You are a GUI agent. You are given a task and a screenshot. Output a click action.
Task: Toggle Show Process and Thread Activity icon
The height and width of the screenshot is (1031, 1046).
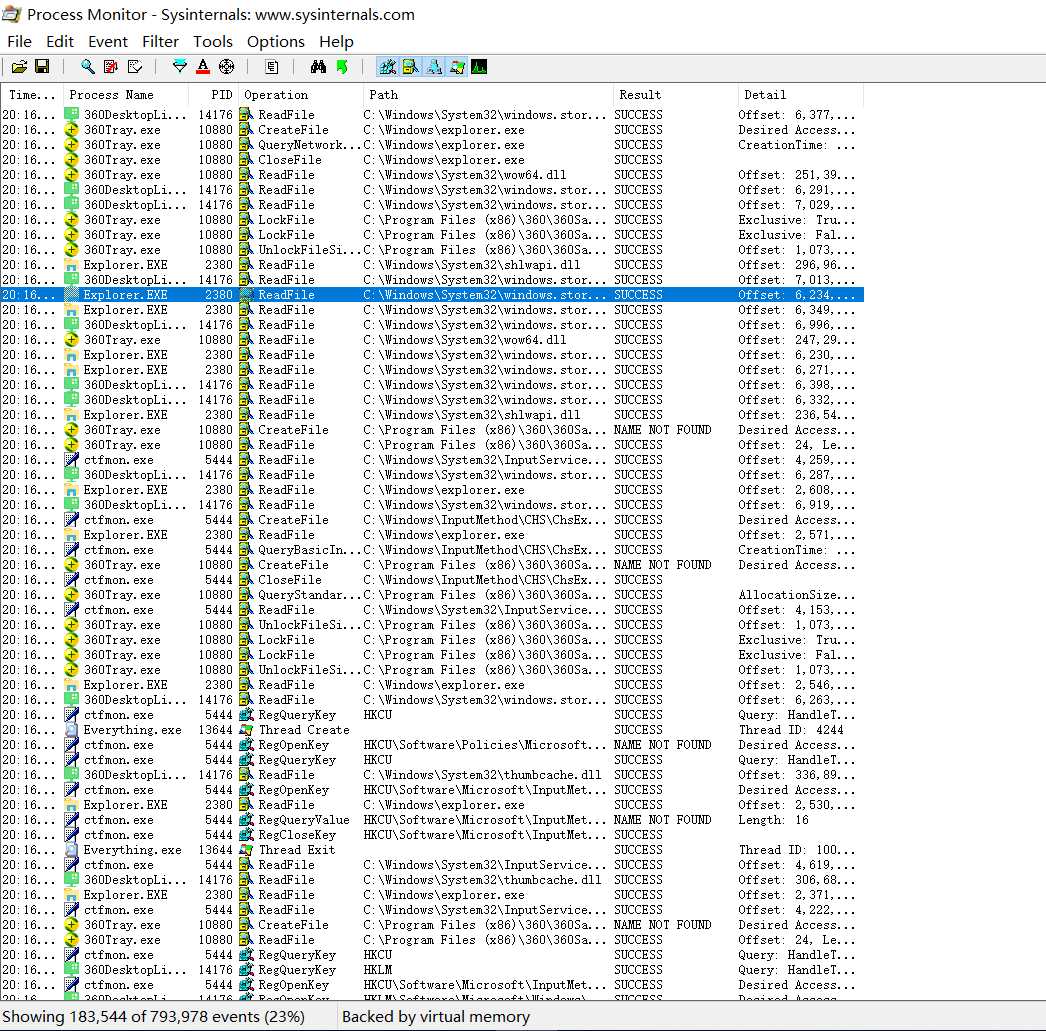(x=457, y=67)
